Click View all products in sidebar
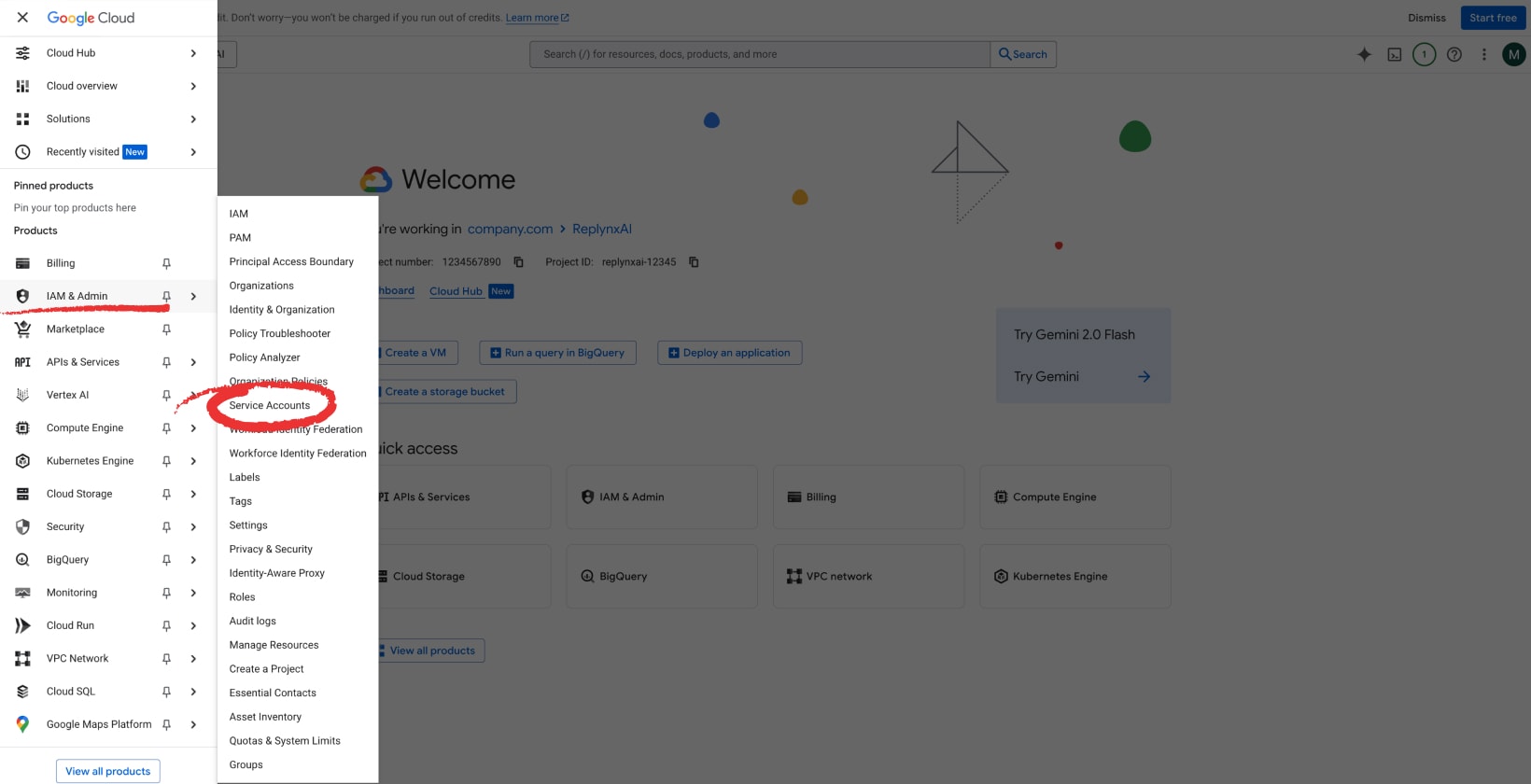 click(x=108, y=771)
